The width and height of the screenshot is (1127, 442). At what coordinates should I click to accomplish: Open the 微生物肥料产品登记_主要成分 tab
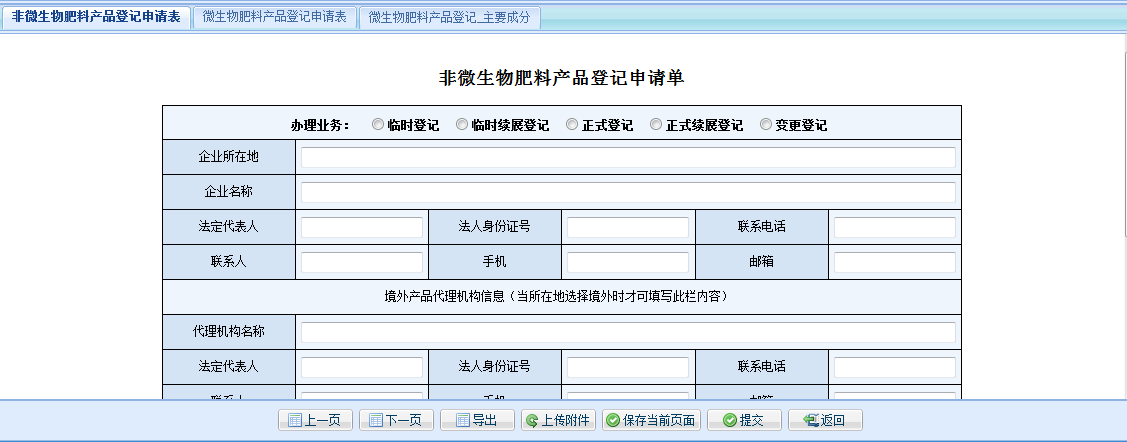pyautogui.click(x=450, y=18)
